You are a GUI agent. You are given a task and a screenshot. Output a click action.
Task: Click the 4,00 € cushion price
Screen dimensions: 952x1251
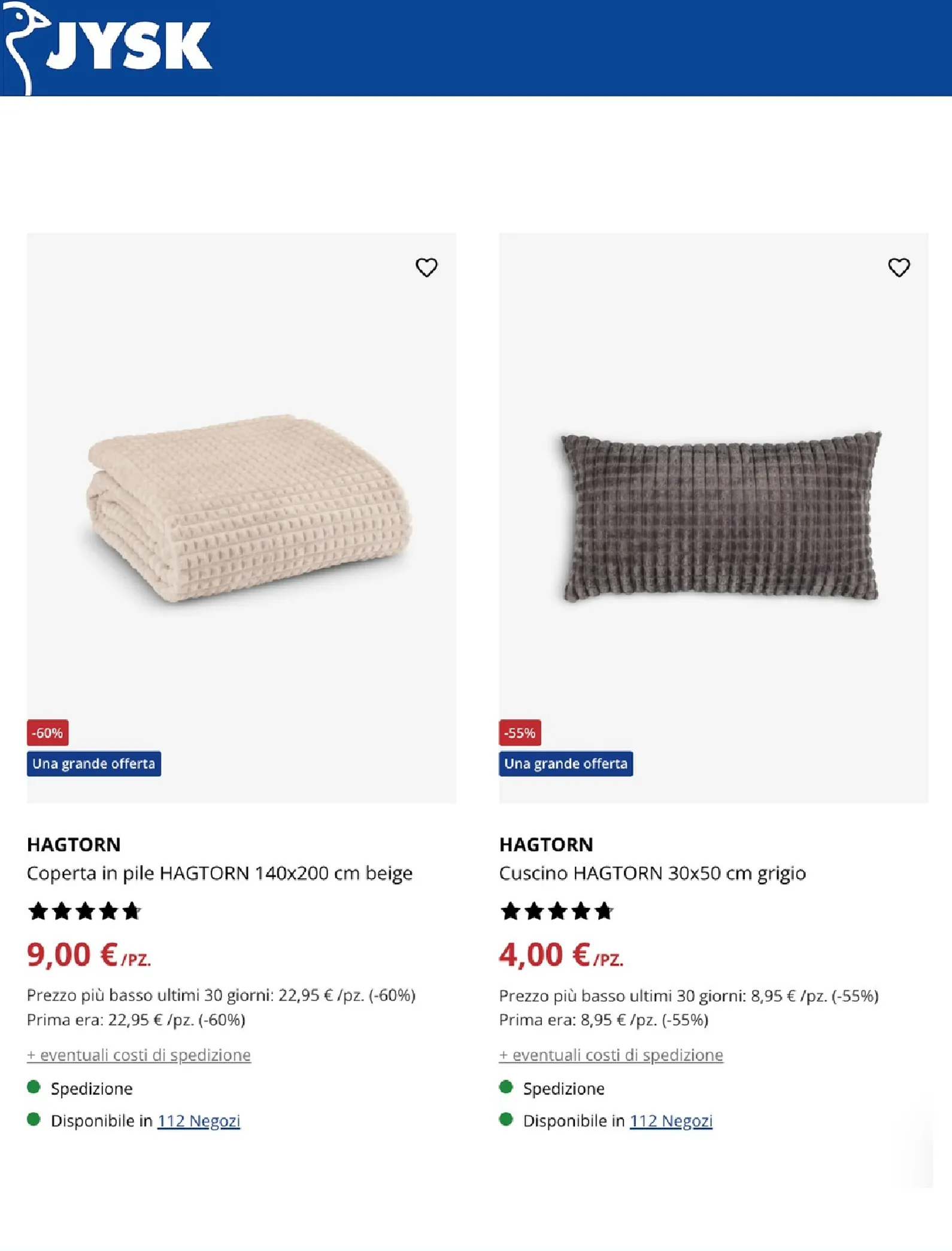click(x=561, y=955)
